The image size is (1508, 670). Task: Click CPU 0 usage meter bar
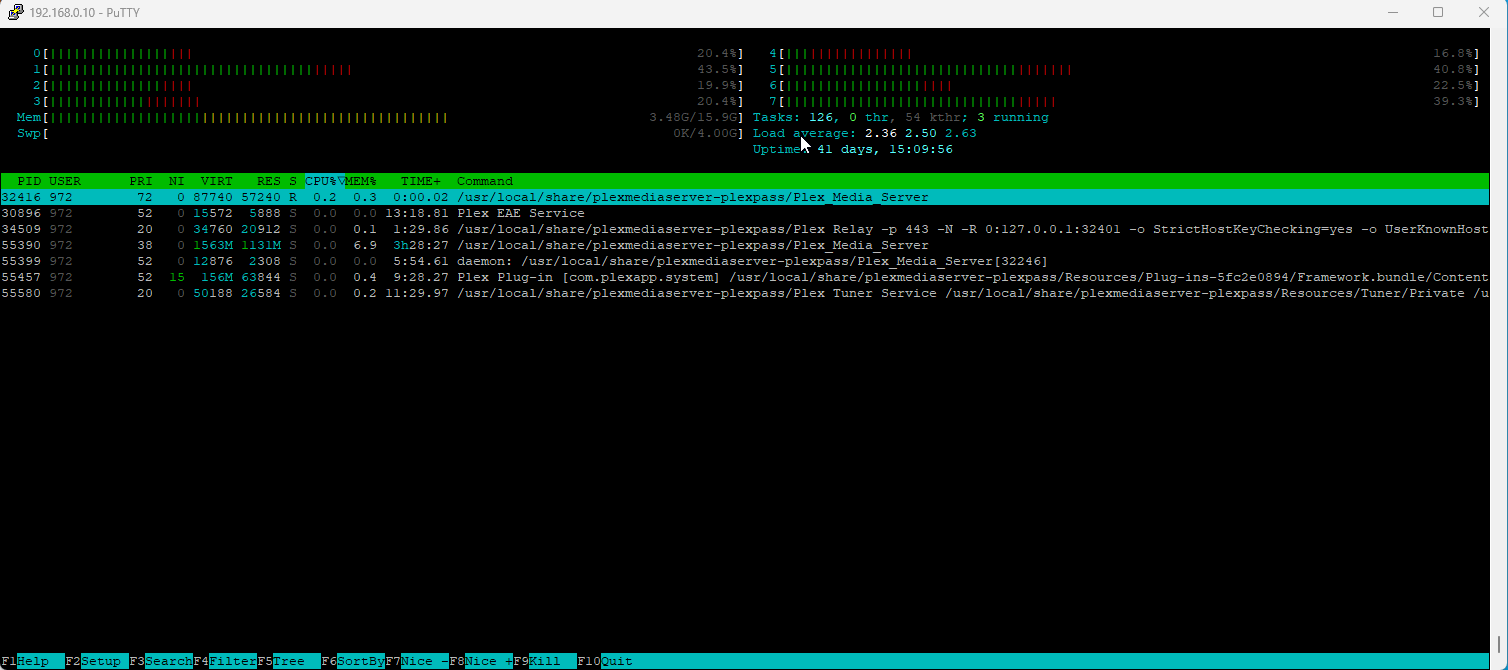[389, 53]
